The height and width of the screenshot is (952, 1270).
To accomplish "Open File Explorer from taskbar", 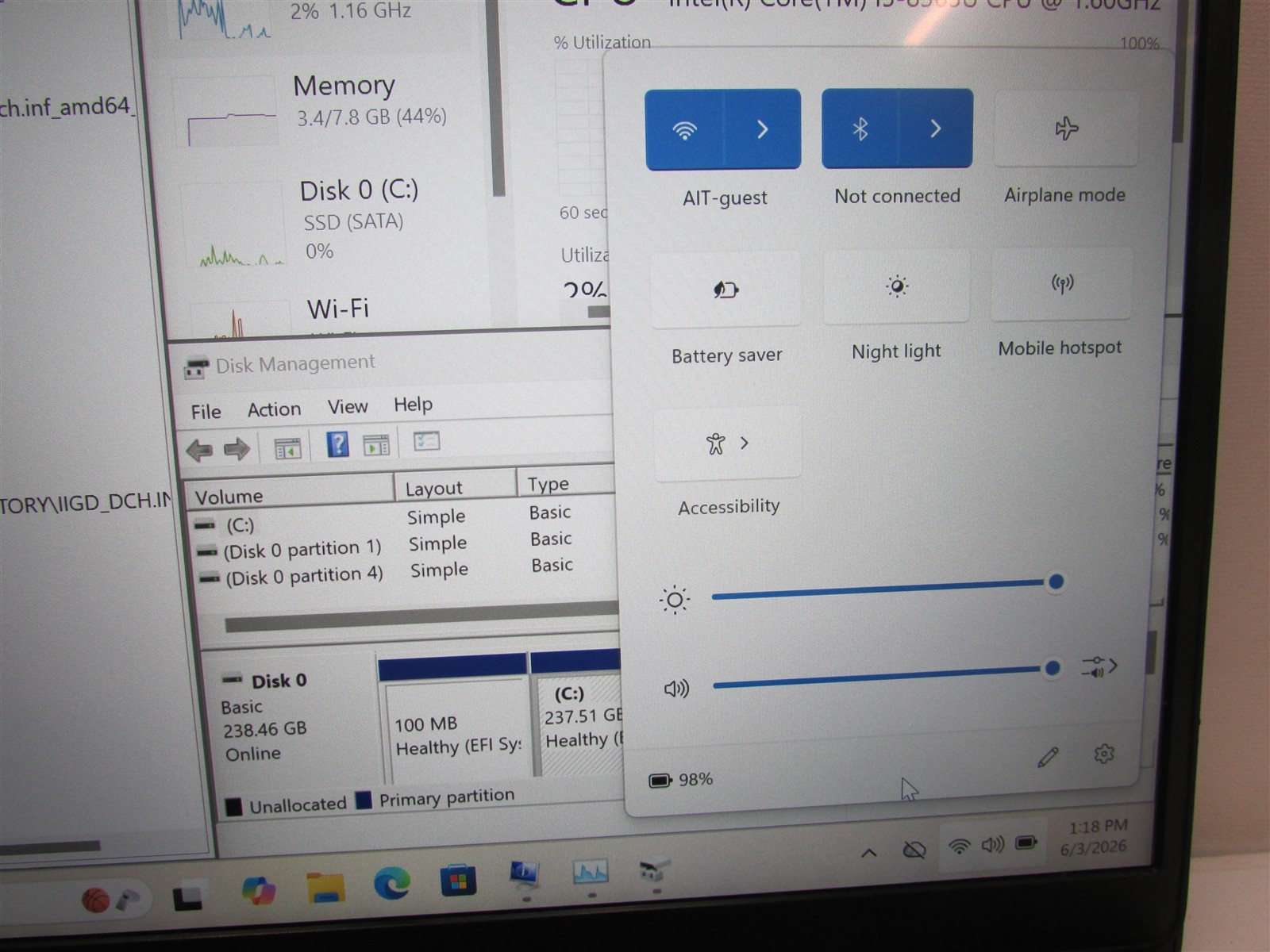I will [325, 887].
